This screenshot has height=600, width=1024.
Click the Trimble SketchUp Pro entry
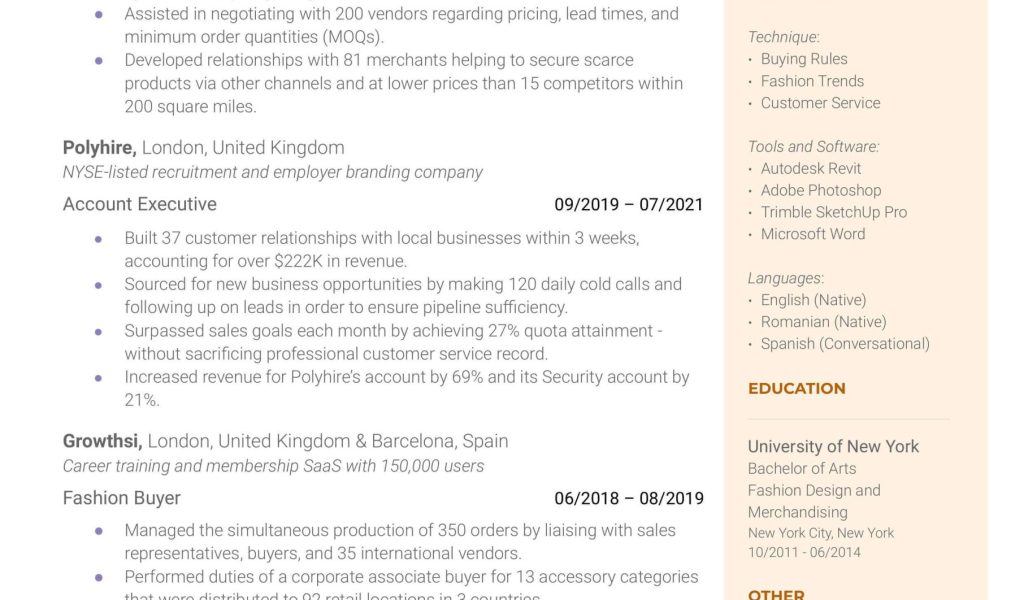(x=833, y=212)
